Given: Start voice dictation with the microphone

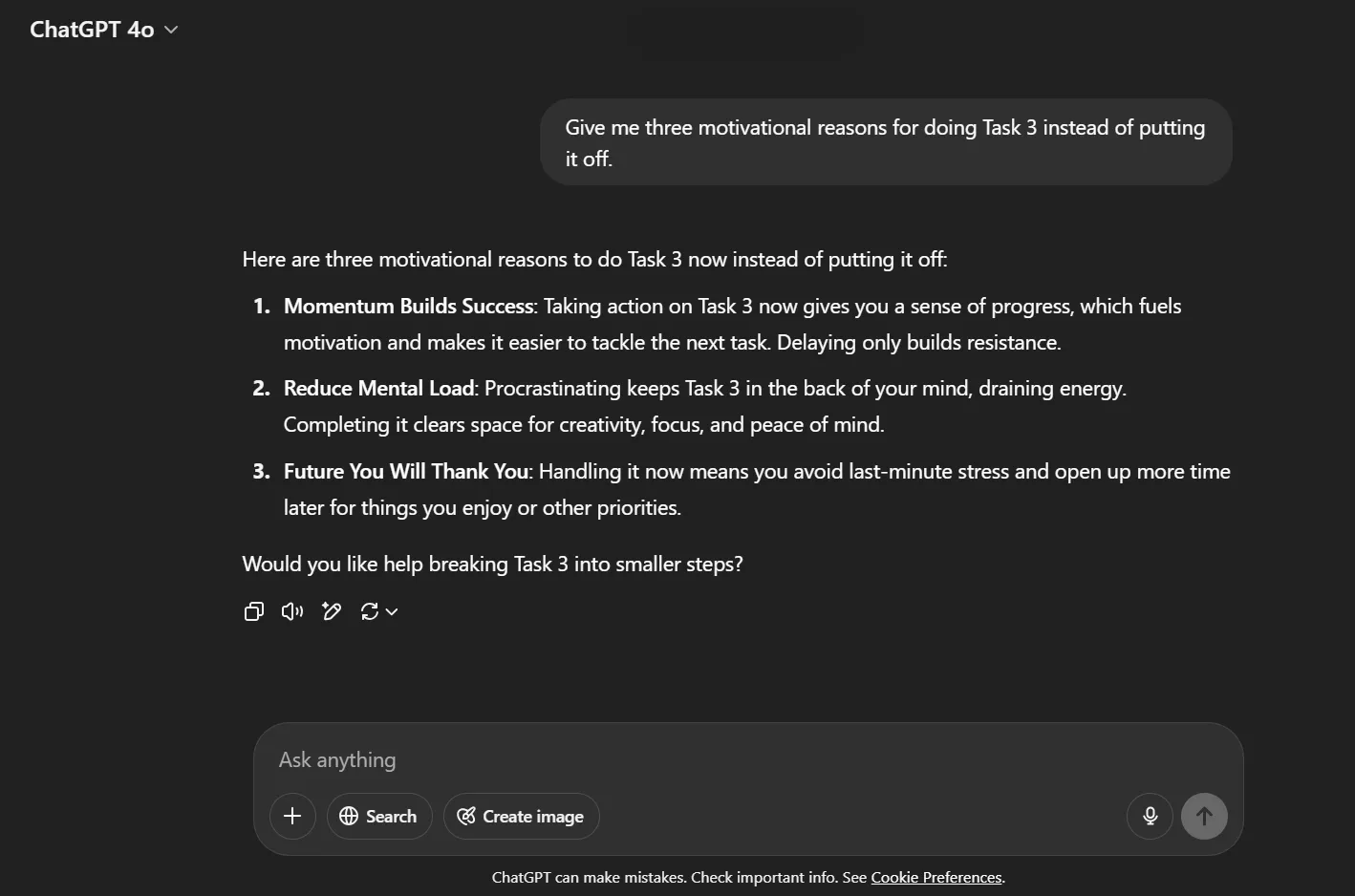Looking at the screenshot, I should (1150, 816).
